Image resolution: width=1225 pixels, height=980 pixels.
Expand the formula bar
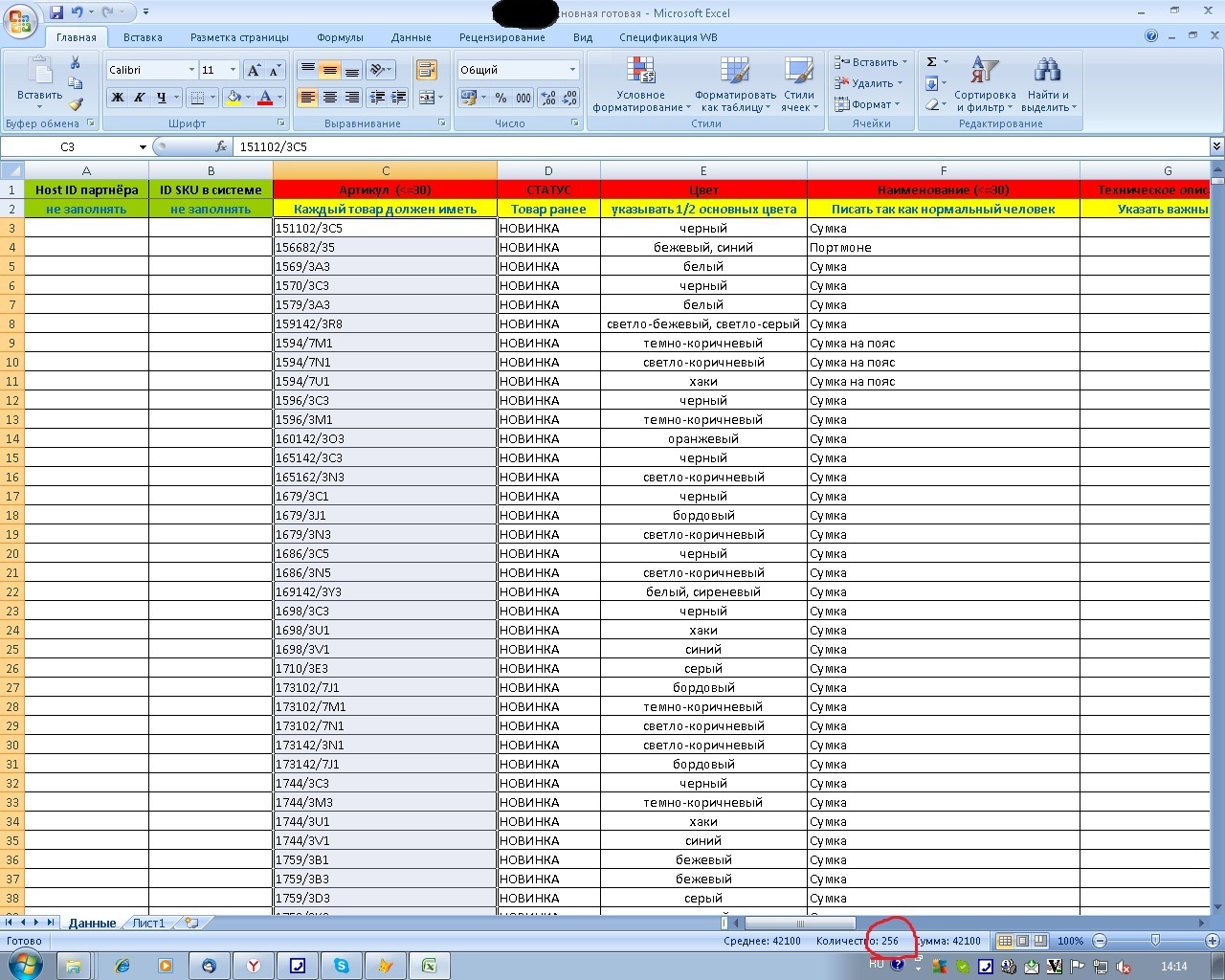coord(1216,146)
